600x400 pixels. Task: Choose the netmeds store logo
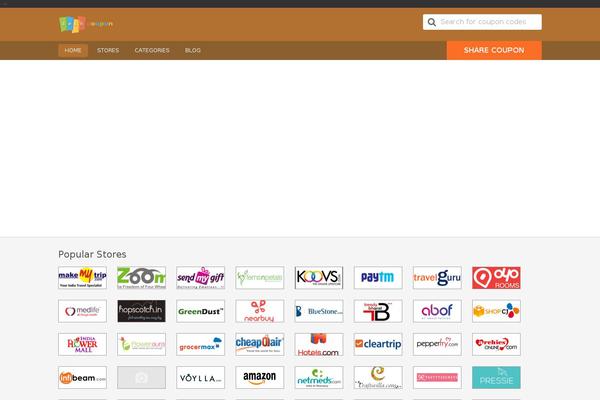click(319, 377)
